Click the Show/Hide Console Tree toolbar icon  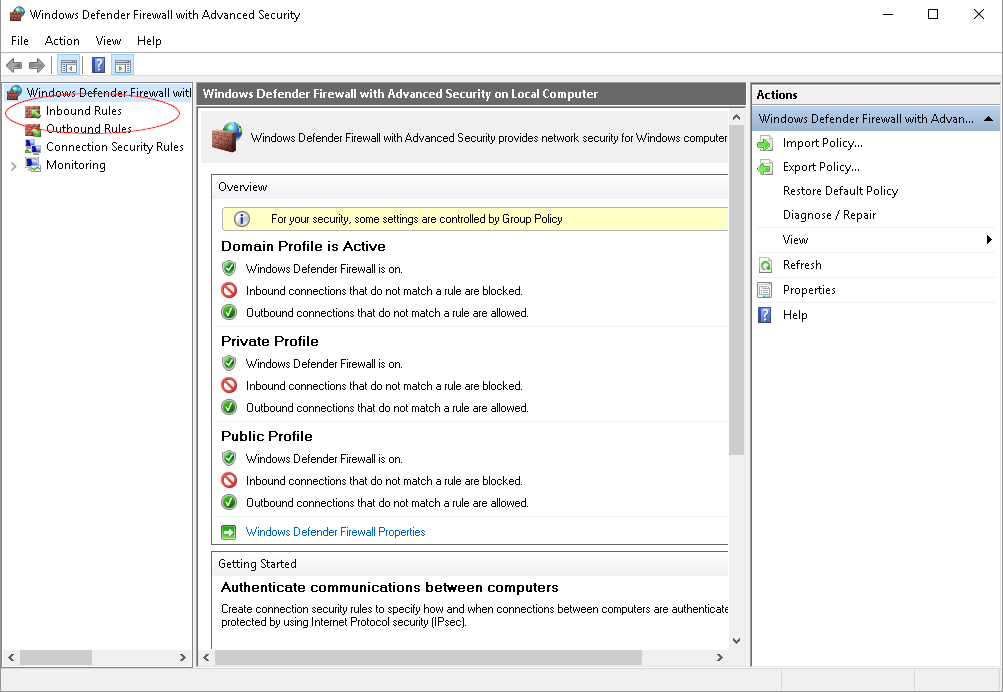click(x=68, y=64)
